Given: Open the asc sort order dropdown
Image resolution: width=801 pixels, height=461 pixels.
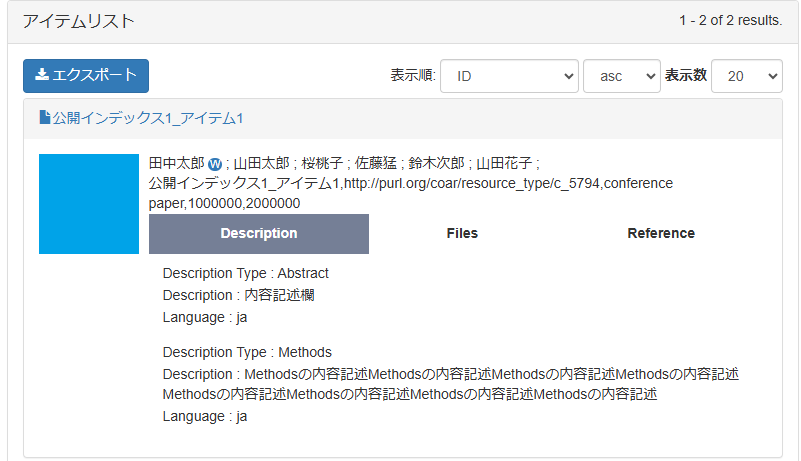Looking at the screenshot, I should 621,75.
